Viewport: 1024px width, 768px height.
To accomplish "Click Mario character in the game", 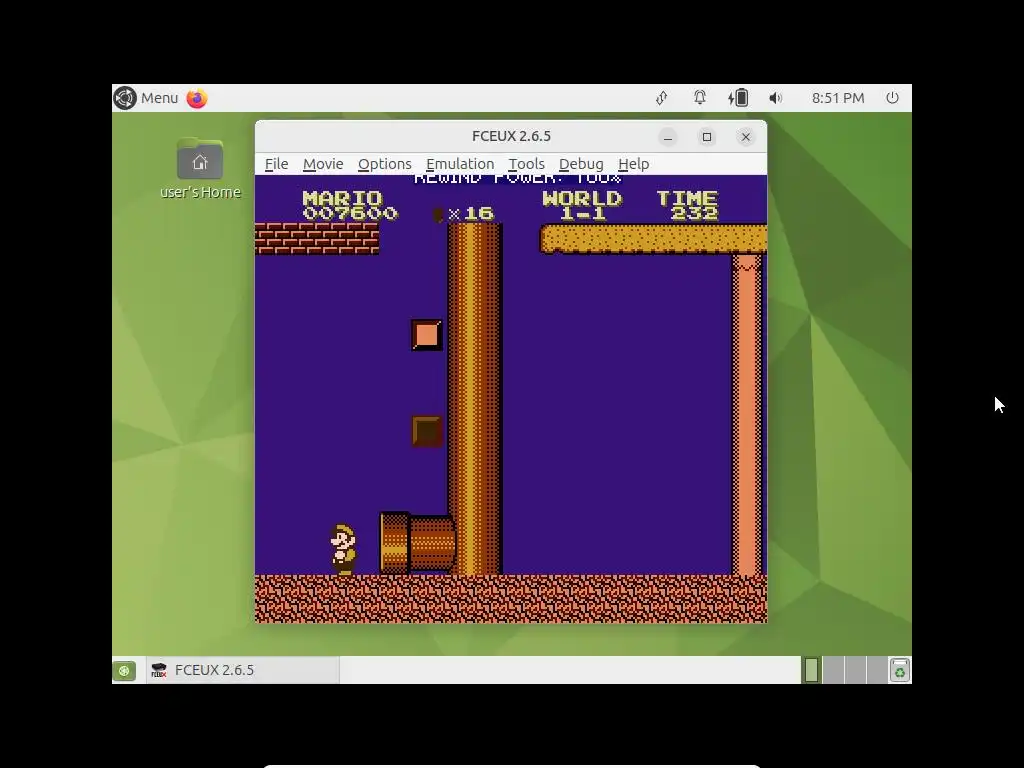I will point(344,549).
